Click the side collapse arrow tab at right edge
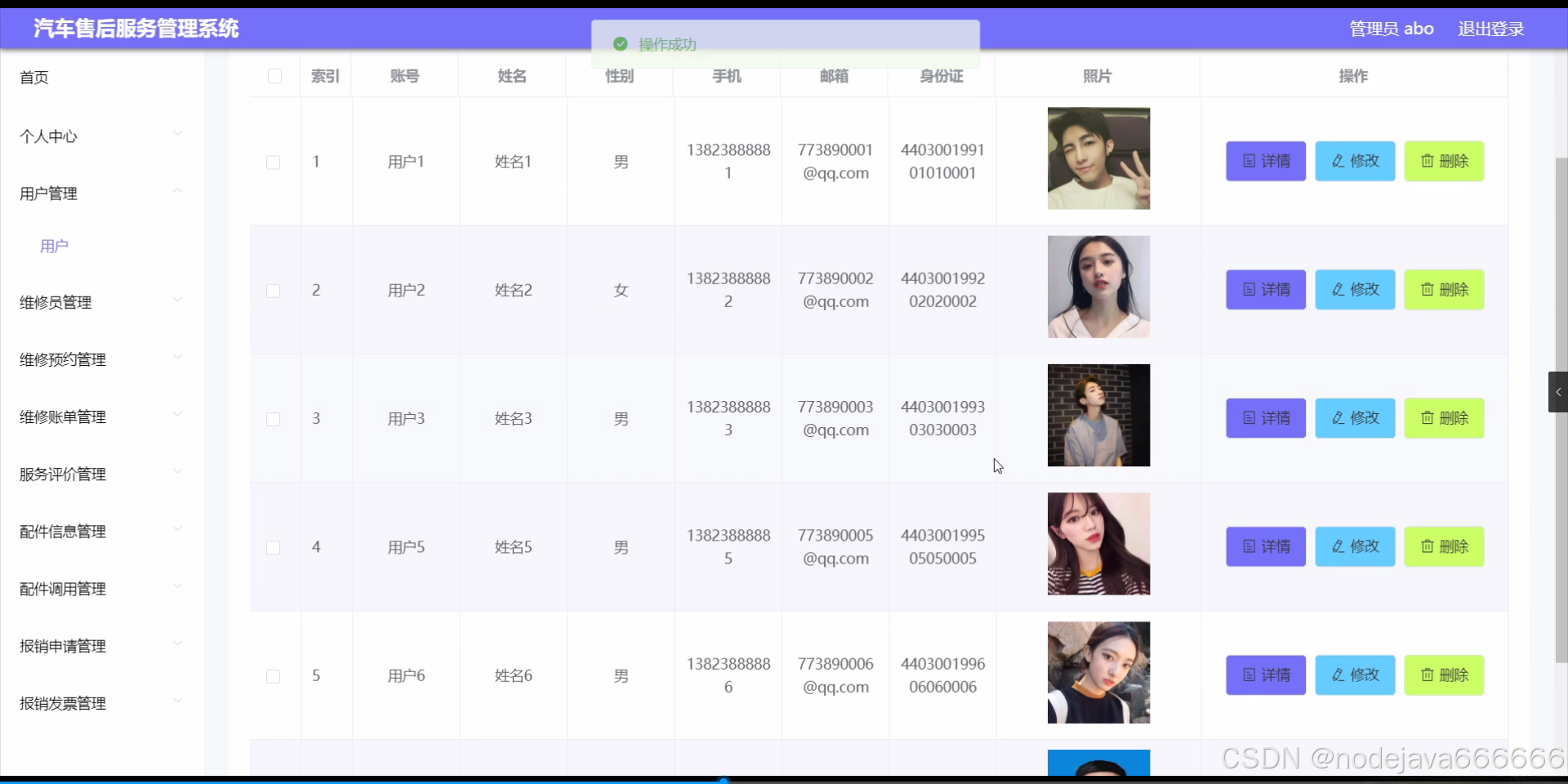This screenshot has height=784, width=1568. point(1558,392)
